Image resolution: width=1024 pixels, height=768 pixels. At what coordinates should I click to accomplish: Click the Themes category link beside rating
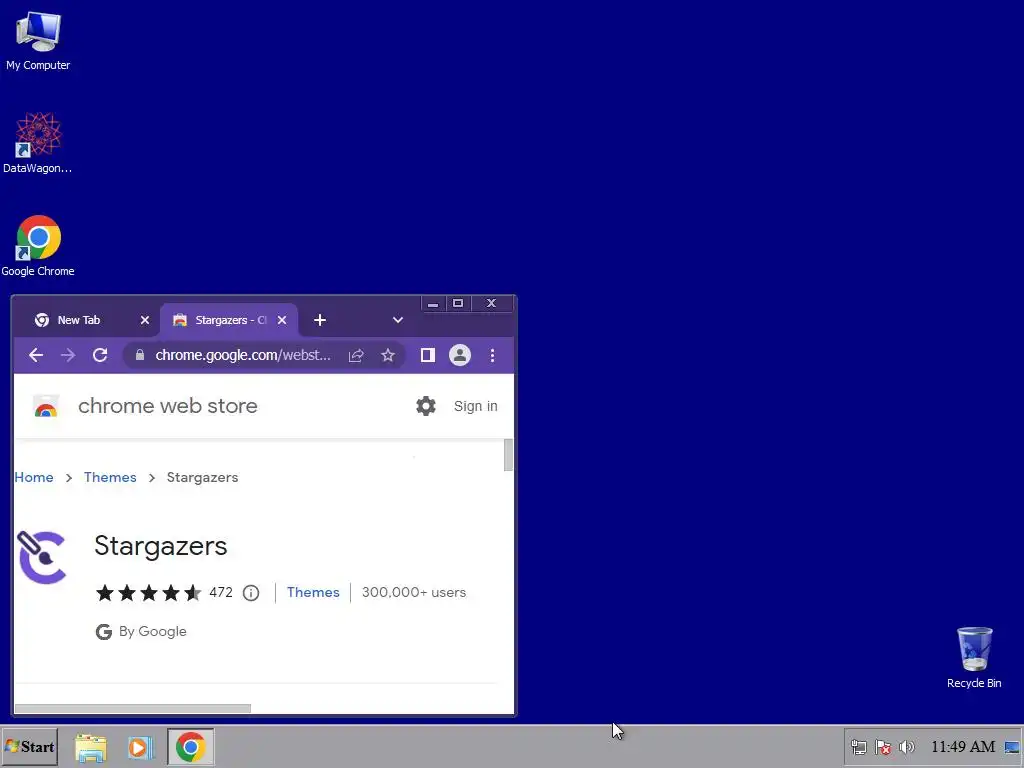point(313,592)
